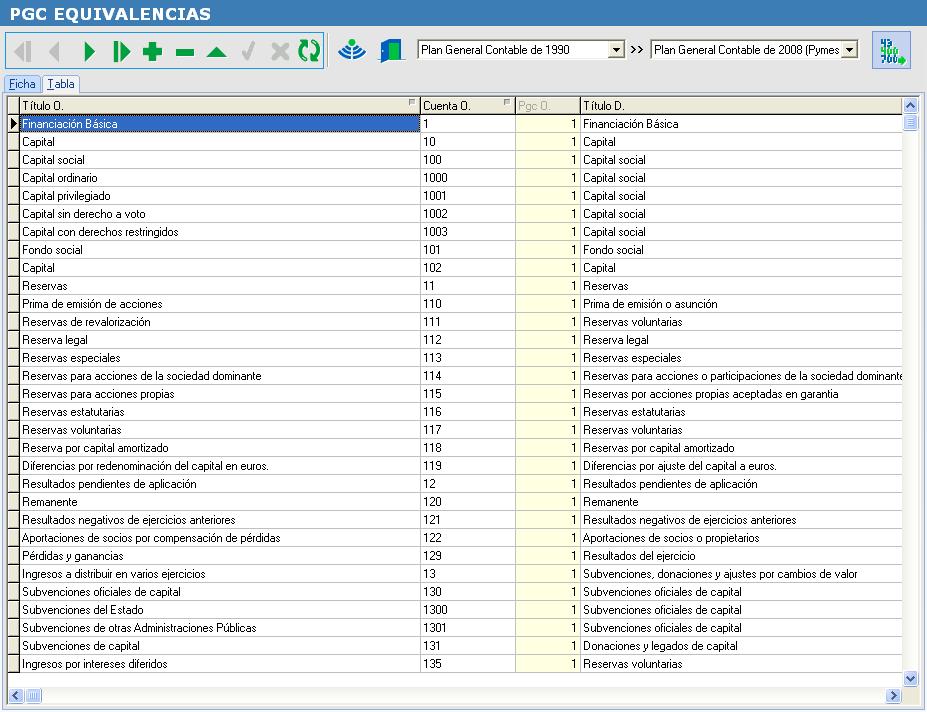Image resolution: width=927 pixels, height=712 pixels.
Task: Switch to the Ficha tab
Action: [22, 84]
